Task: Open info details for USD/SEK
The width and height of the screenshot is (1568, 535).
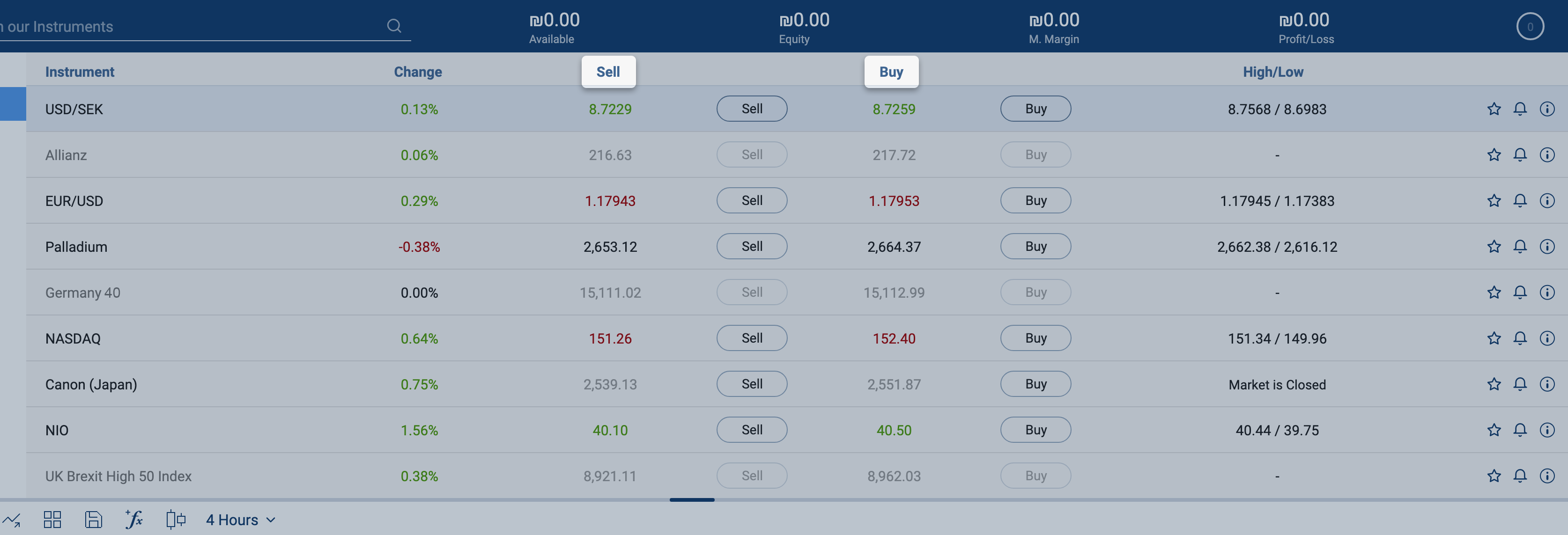Action: point(1547,109)
